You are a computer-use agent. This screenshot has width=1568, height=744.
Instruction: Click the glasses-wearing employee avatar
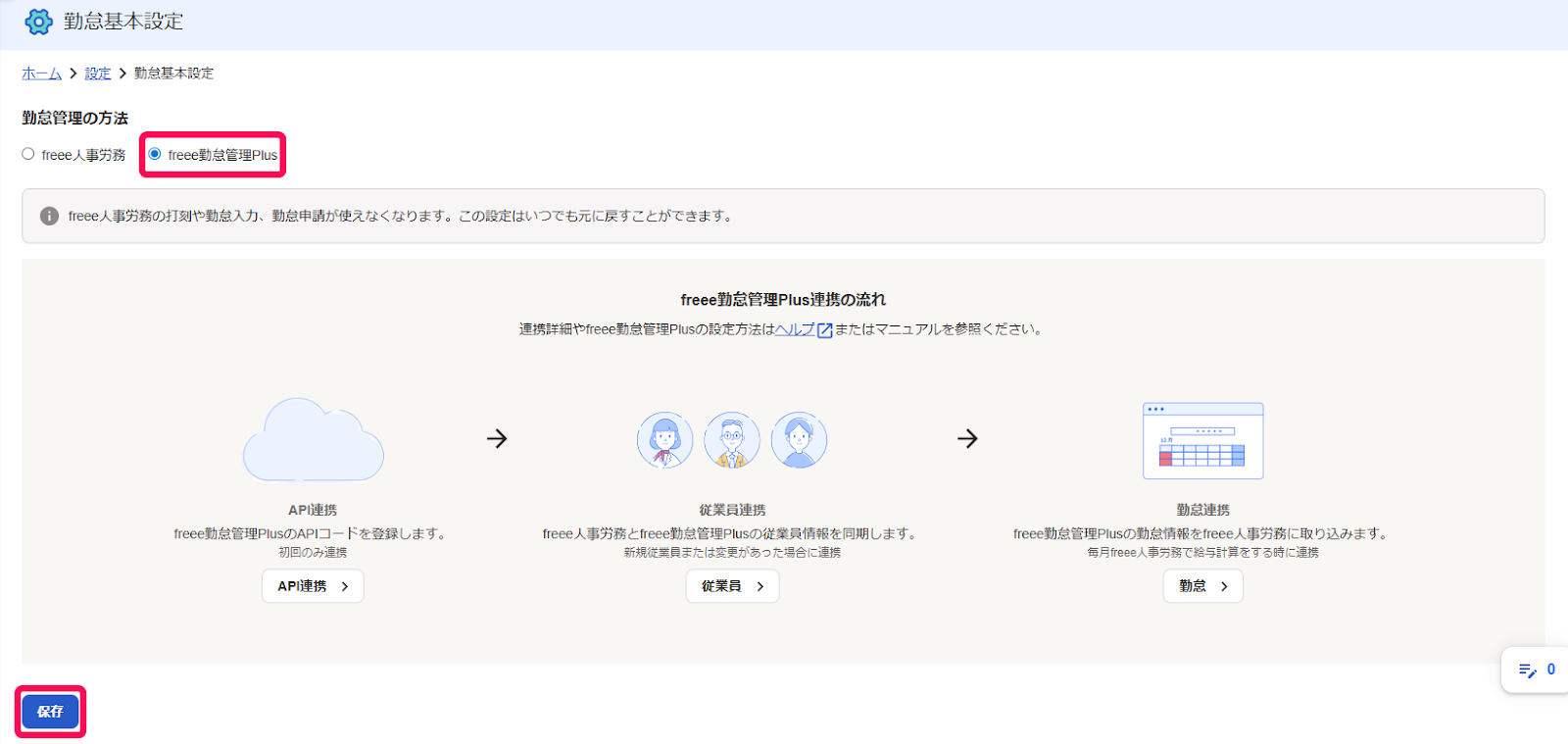(732, 440)
